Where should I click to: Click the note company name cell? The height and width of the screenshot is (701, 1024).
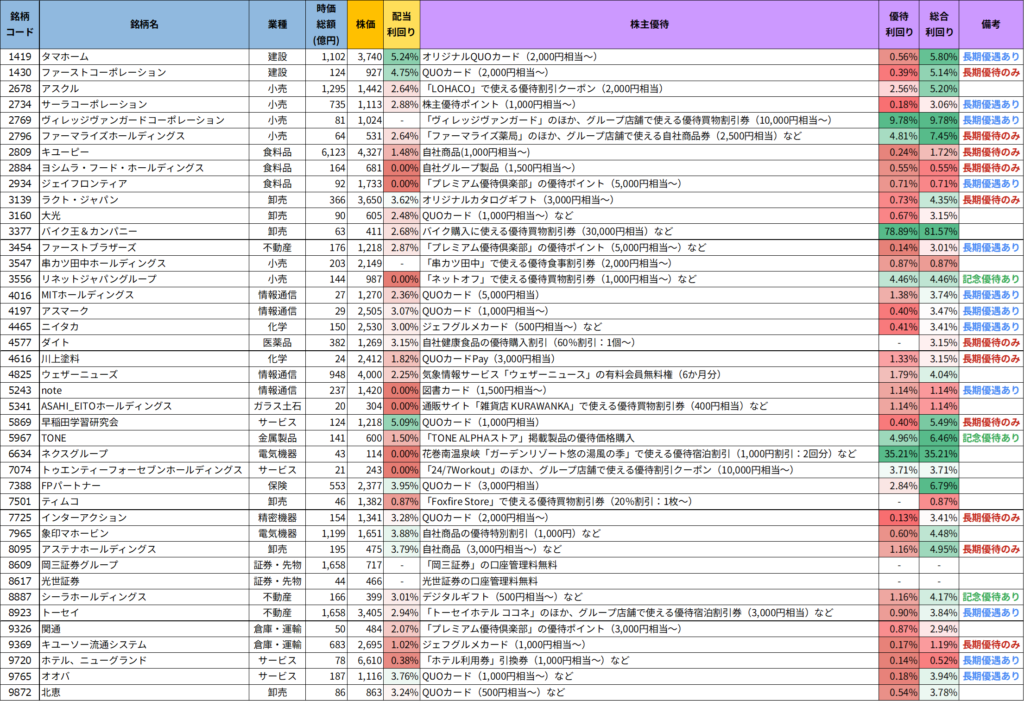coord(144,390)
